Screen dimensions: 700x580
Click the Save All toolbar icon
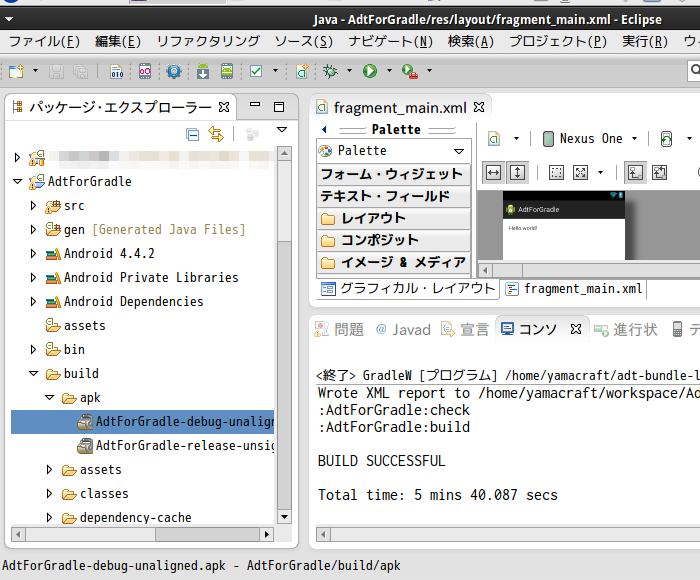coord(80,71)
